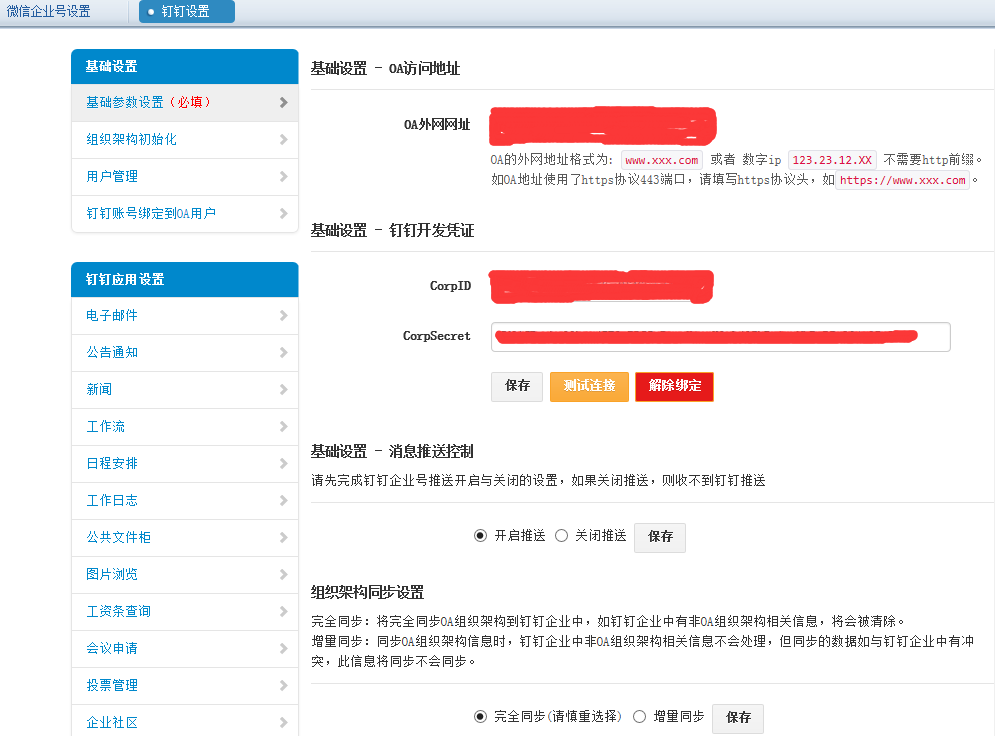The height and width of the screenshot is (736, 995).
Task: Click 保存 button under CorpSecret
Action: tap(517, 386)
